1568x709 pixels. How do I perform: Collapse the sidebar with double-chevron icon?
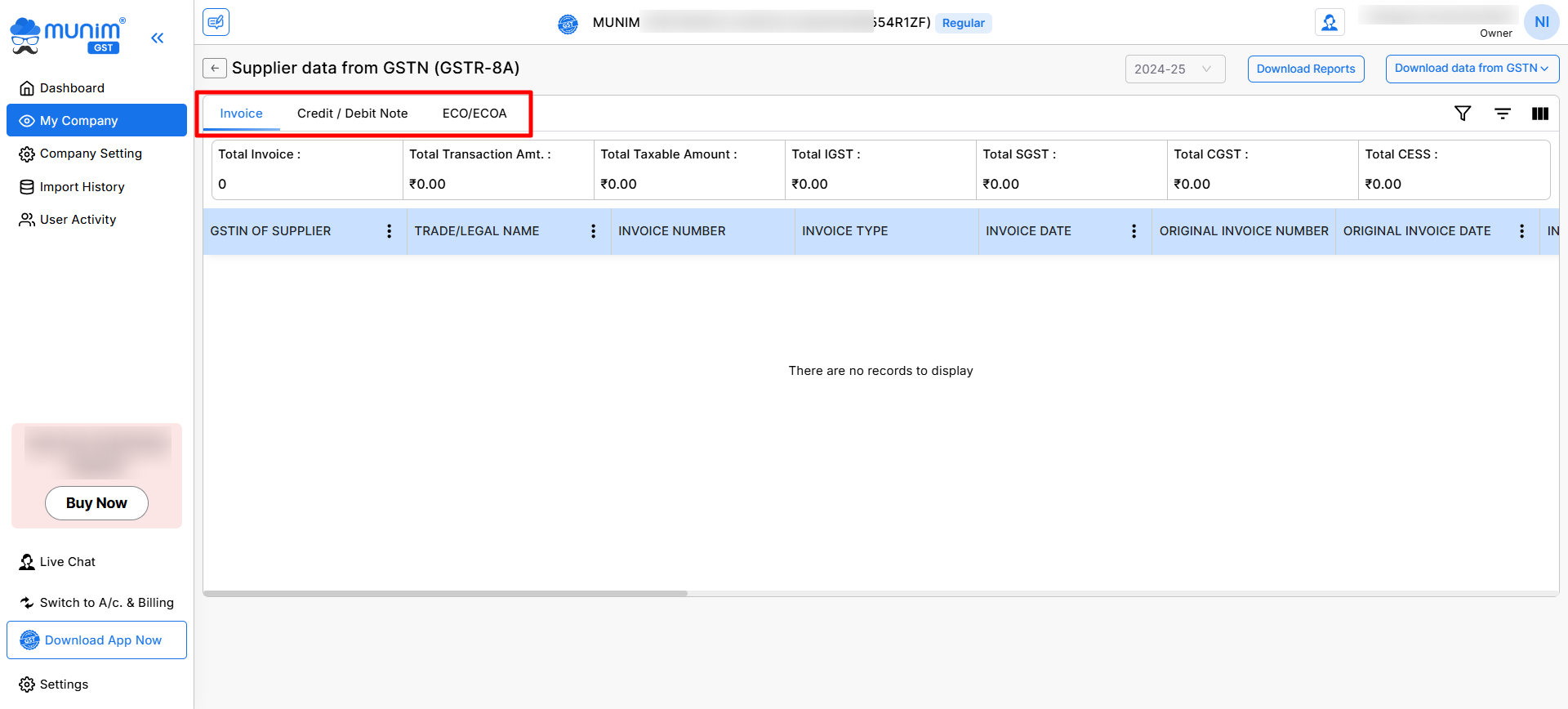tap(157, 38)
